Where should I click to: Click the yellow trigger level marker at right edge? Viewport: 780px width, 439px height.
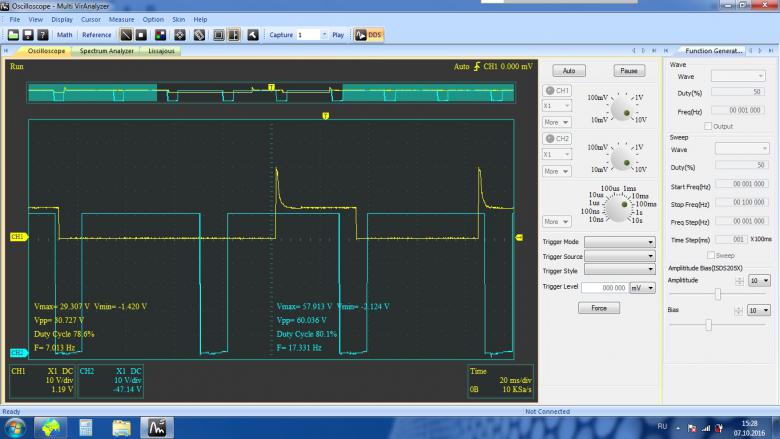coord(519,238)
